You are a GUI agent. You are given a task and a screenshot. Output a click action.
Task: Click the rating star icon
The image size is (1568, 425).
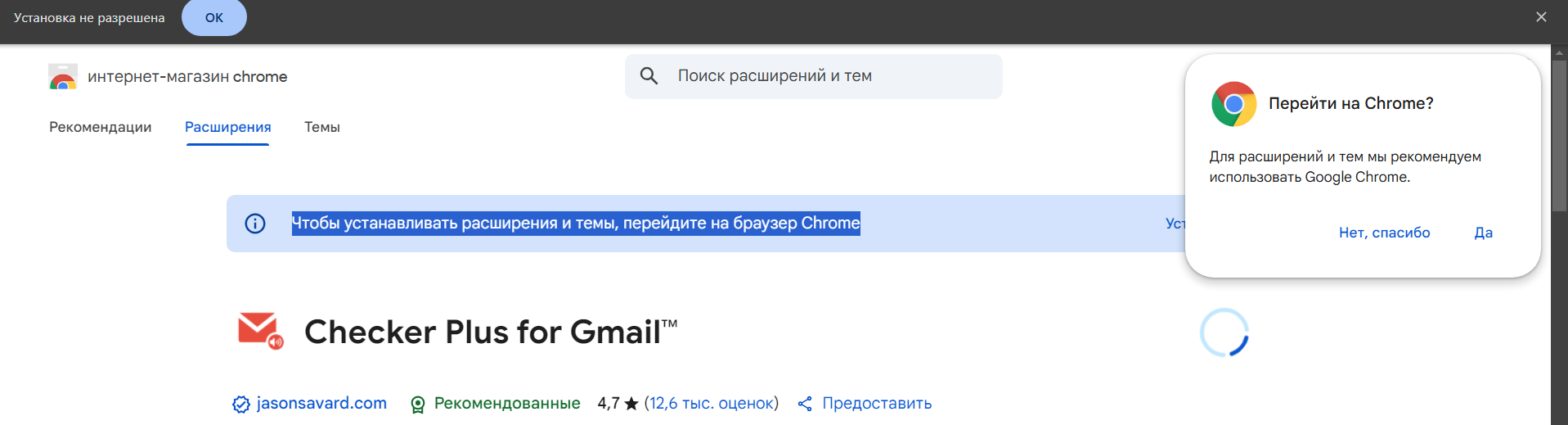click(631, 404)
